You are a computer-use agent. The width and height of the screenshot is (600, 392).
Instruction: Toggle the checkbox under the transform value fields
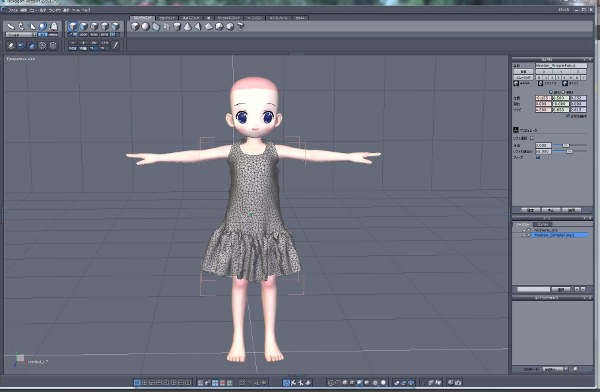(568, 116)
